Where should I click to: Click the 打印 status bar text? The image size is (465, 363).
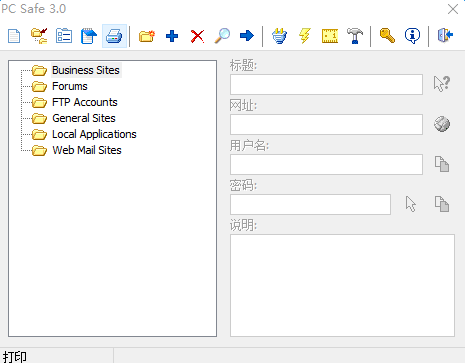[x=15, y=357]
